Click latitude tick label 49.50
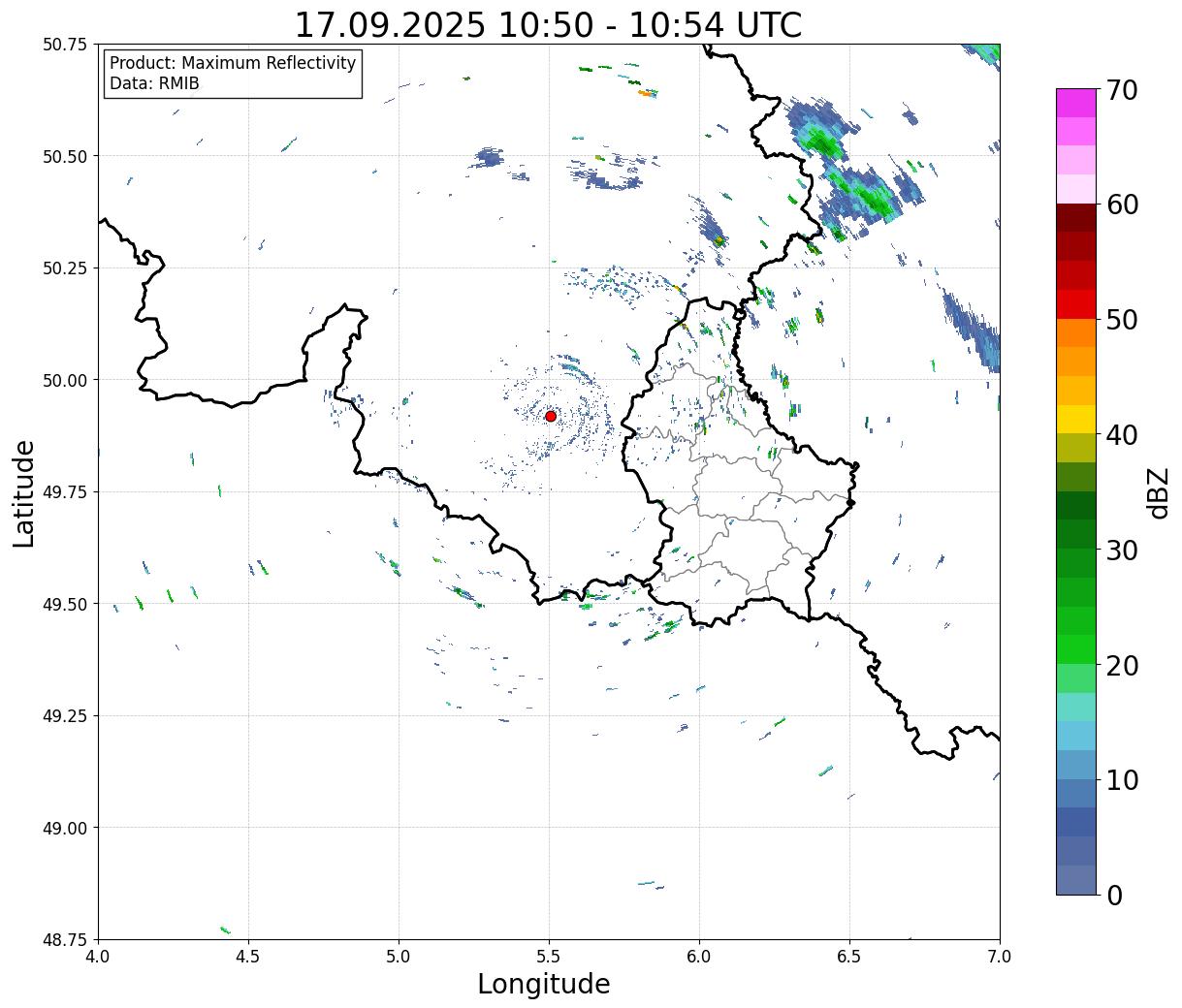Screen dimensions: 1182x1008 65,604
